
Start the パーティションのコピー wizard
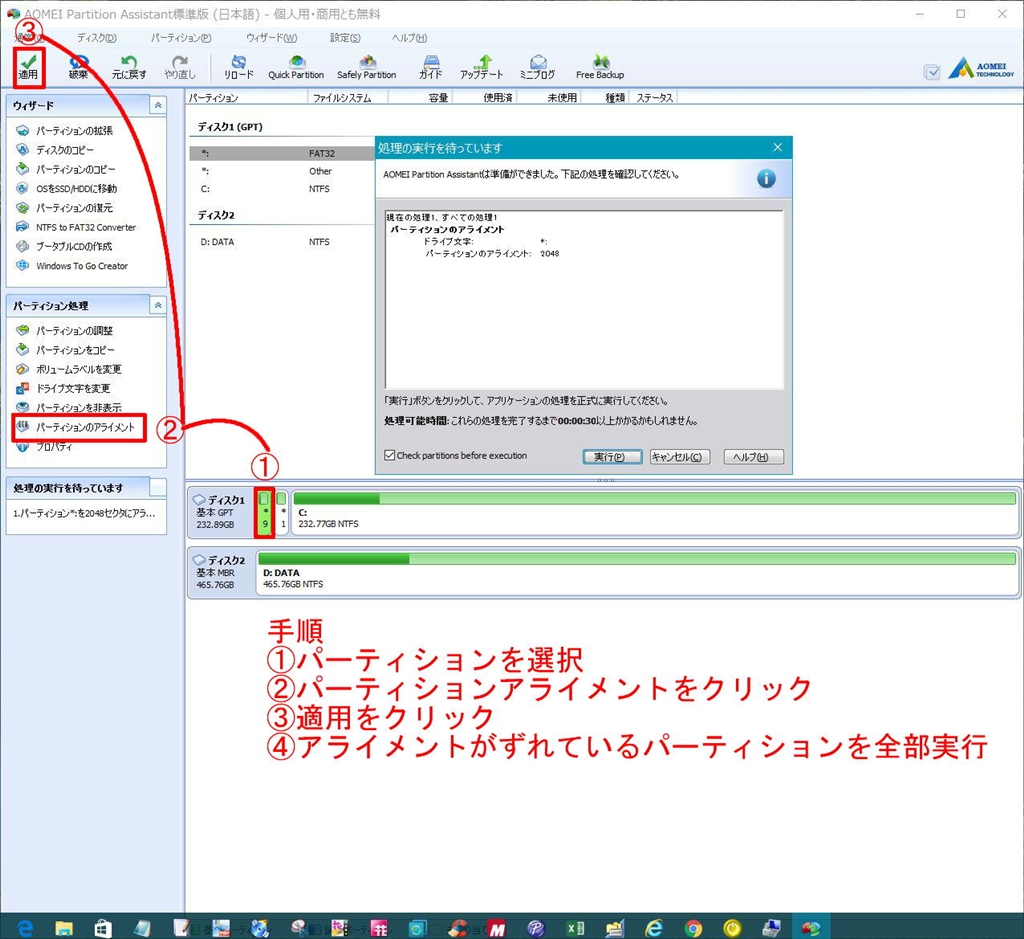[x=66, y=169]
